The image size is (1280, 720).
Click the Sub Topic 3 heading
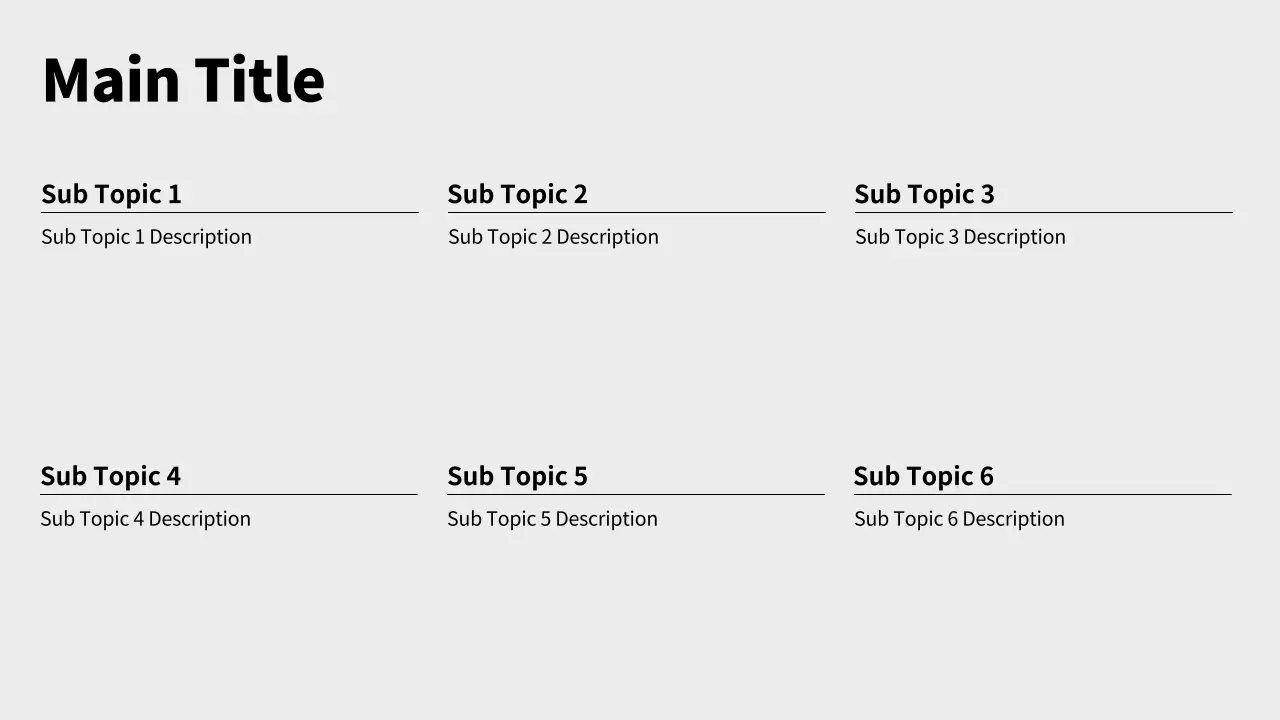click(924, 194)
